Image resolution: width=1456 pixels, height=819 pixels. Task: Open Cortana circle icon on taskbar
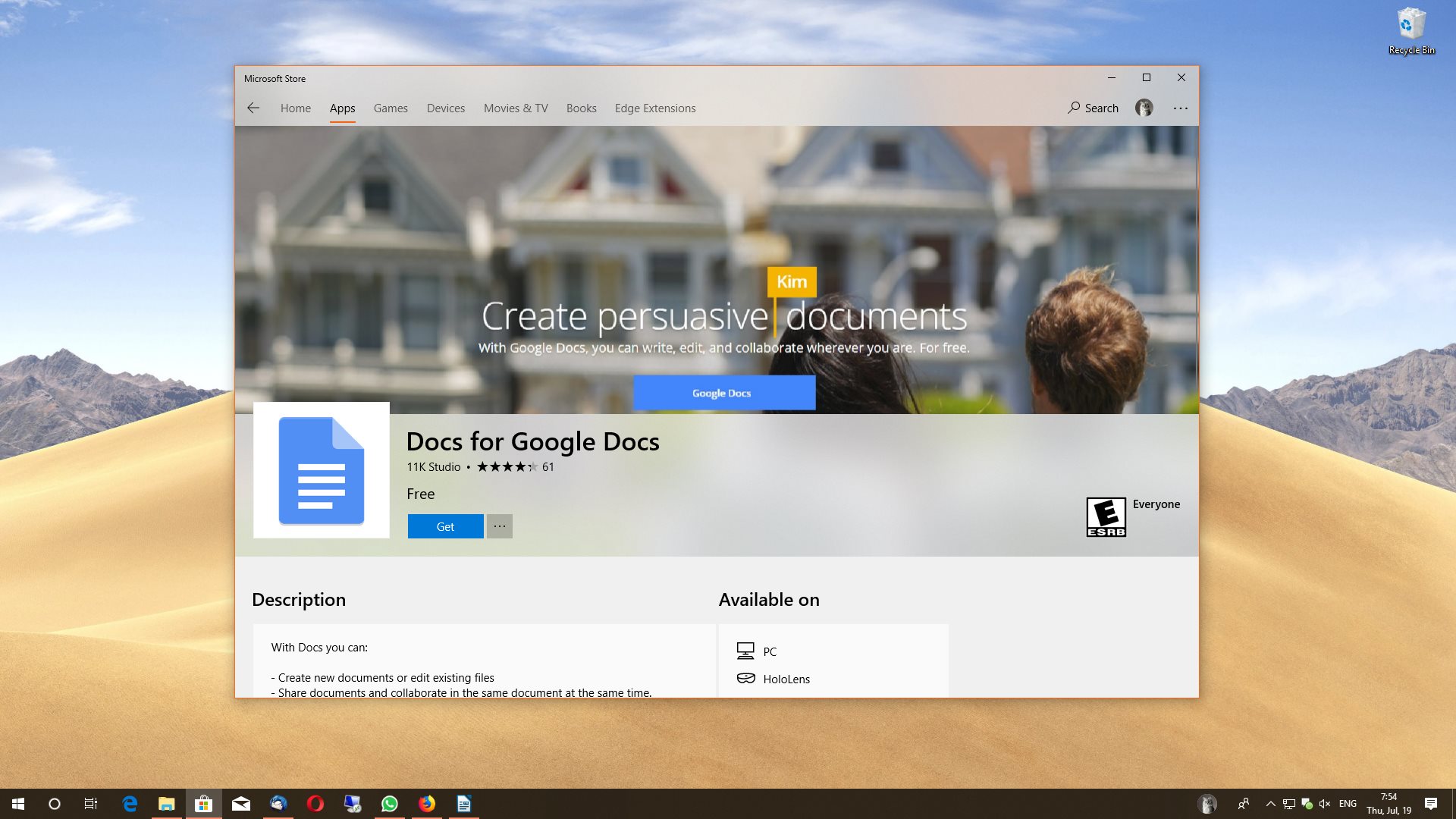coord(55,804)
